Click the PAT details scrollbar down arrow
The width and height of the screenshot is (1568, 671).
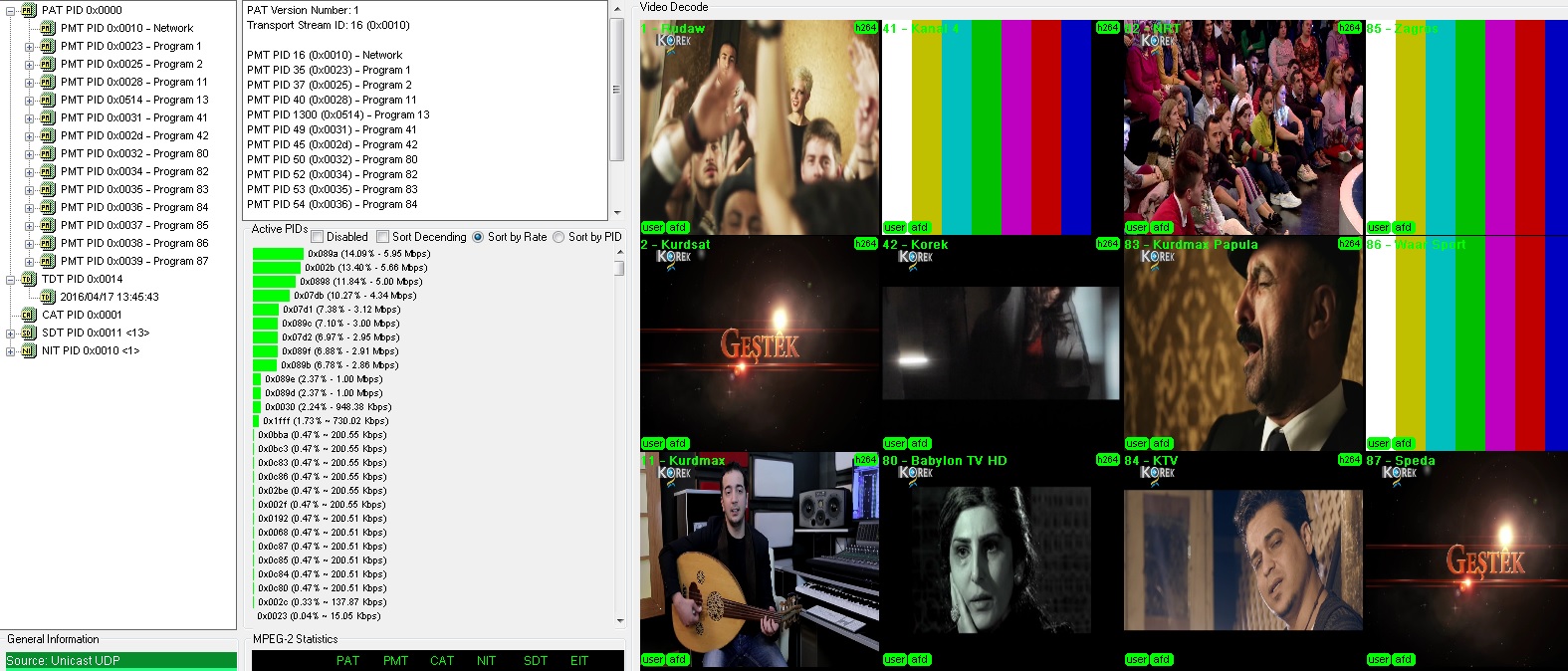617,212
